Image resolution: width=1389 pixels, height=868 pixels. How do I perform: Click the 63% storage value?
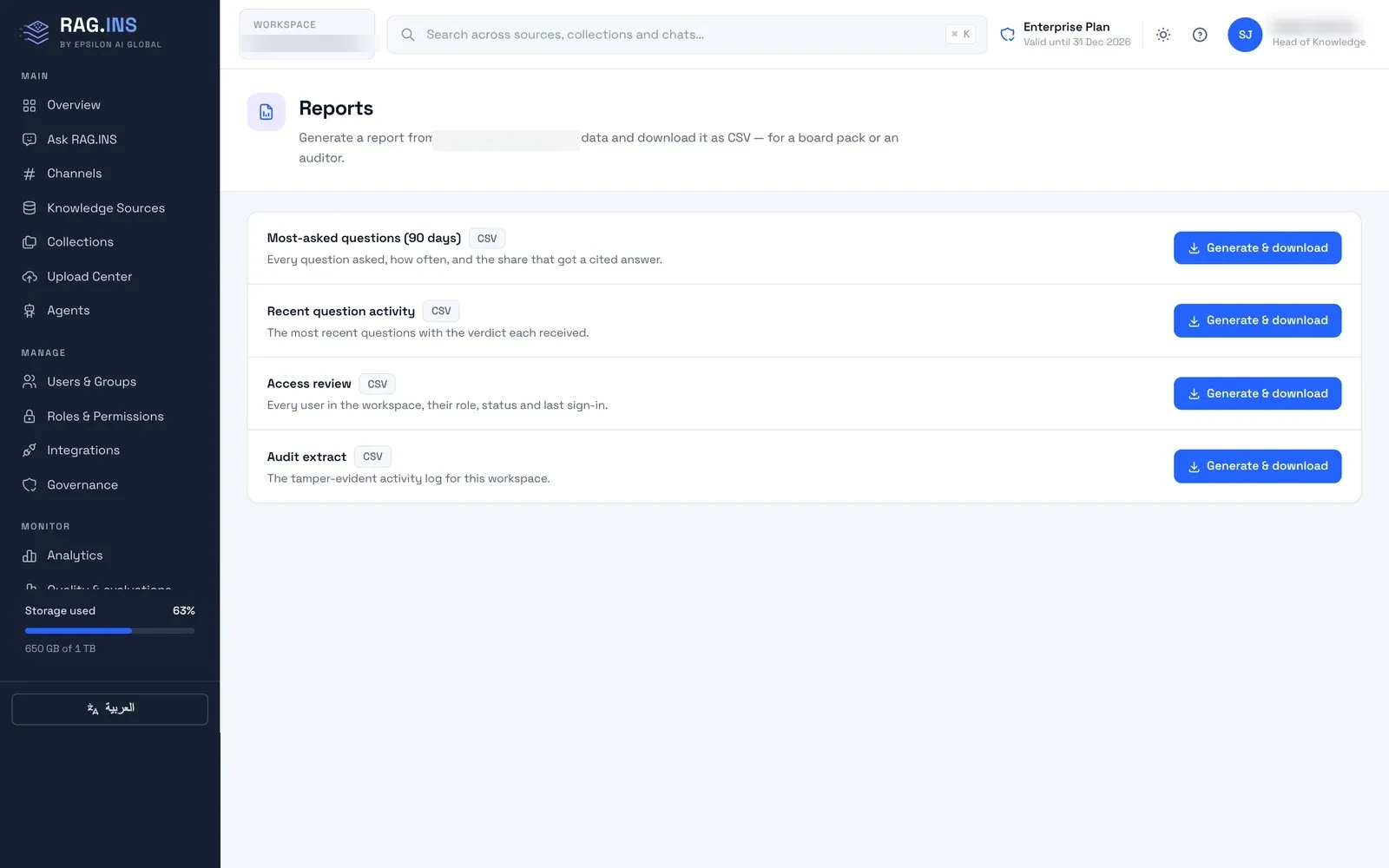pyautogui.click(x=183, y=611)
